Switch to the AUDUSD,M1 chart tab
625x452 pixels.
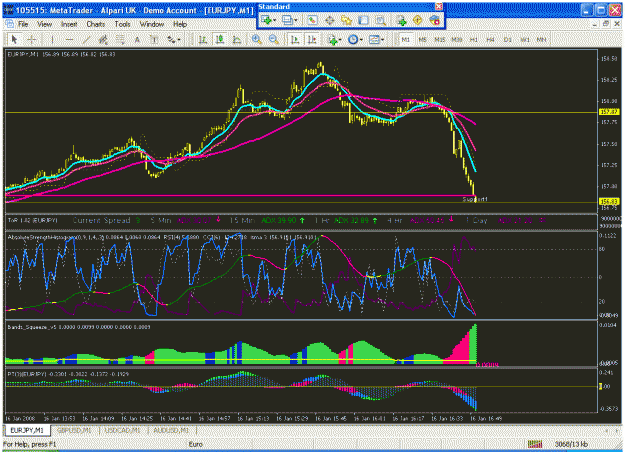point(171,430)
